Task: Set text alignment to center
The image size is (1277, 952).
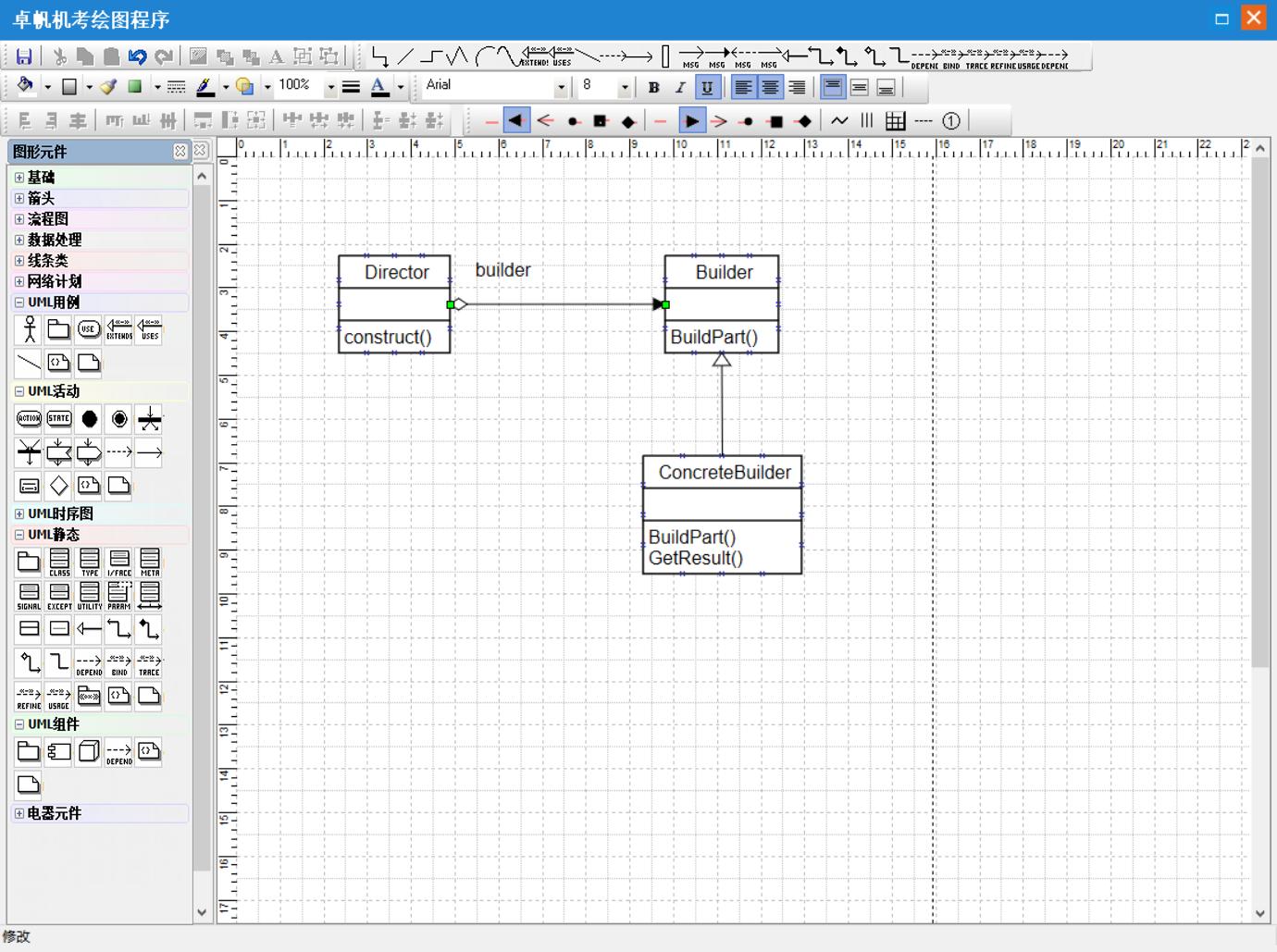Action: coord(770,87)
